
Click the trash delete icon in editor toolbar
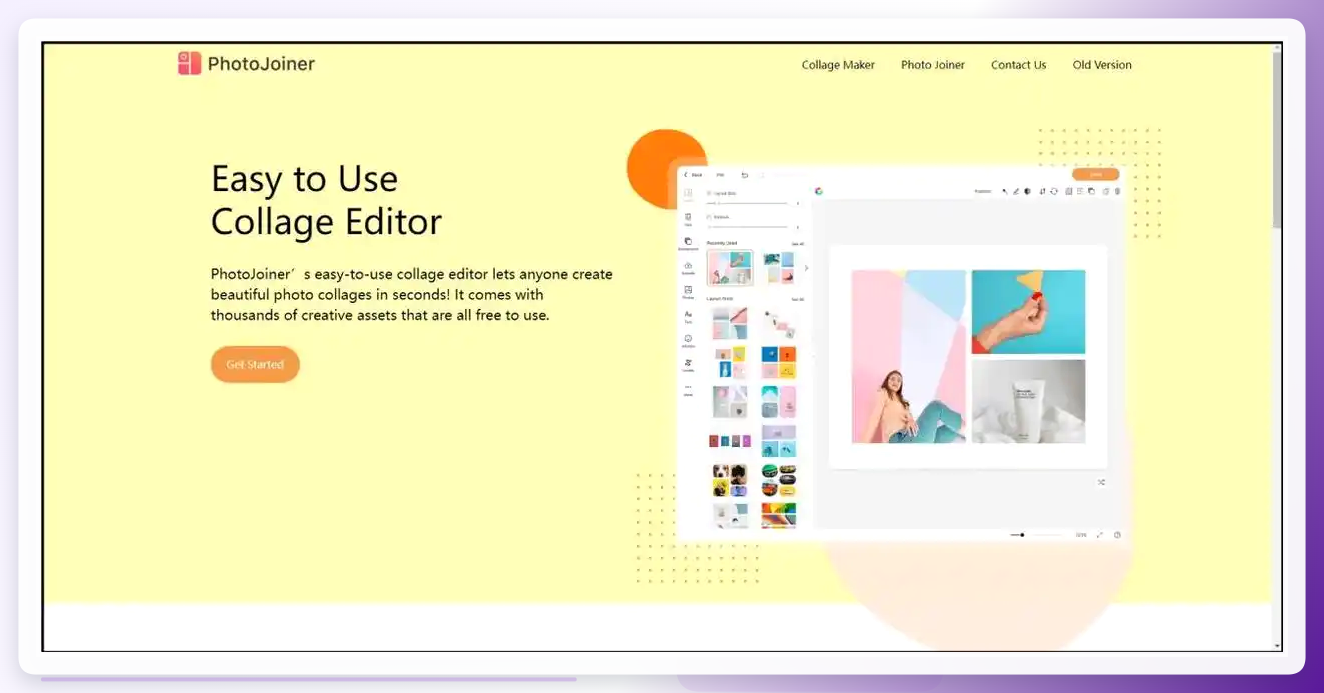point(1117,191)
